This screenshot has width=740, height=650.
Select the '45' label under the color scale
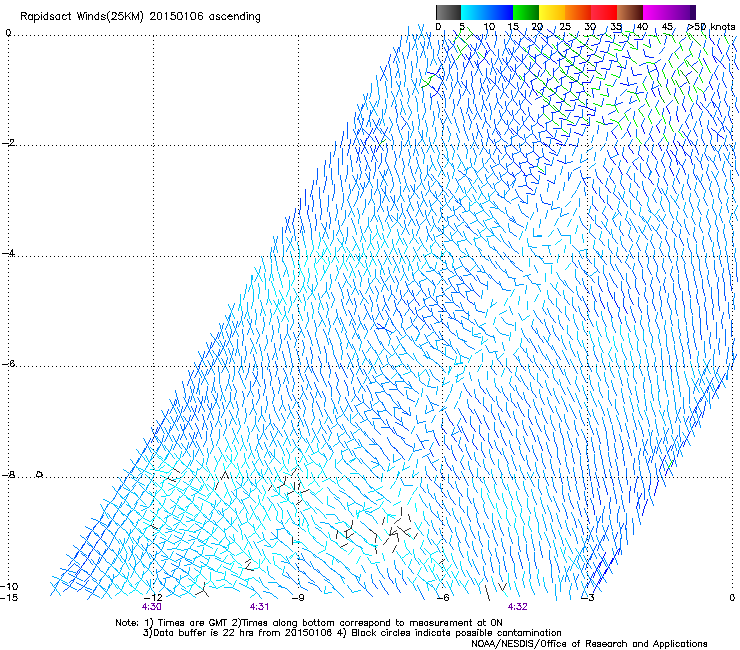(x=667, y=27)
